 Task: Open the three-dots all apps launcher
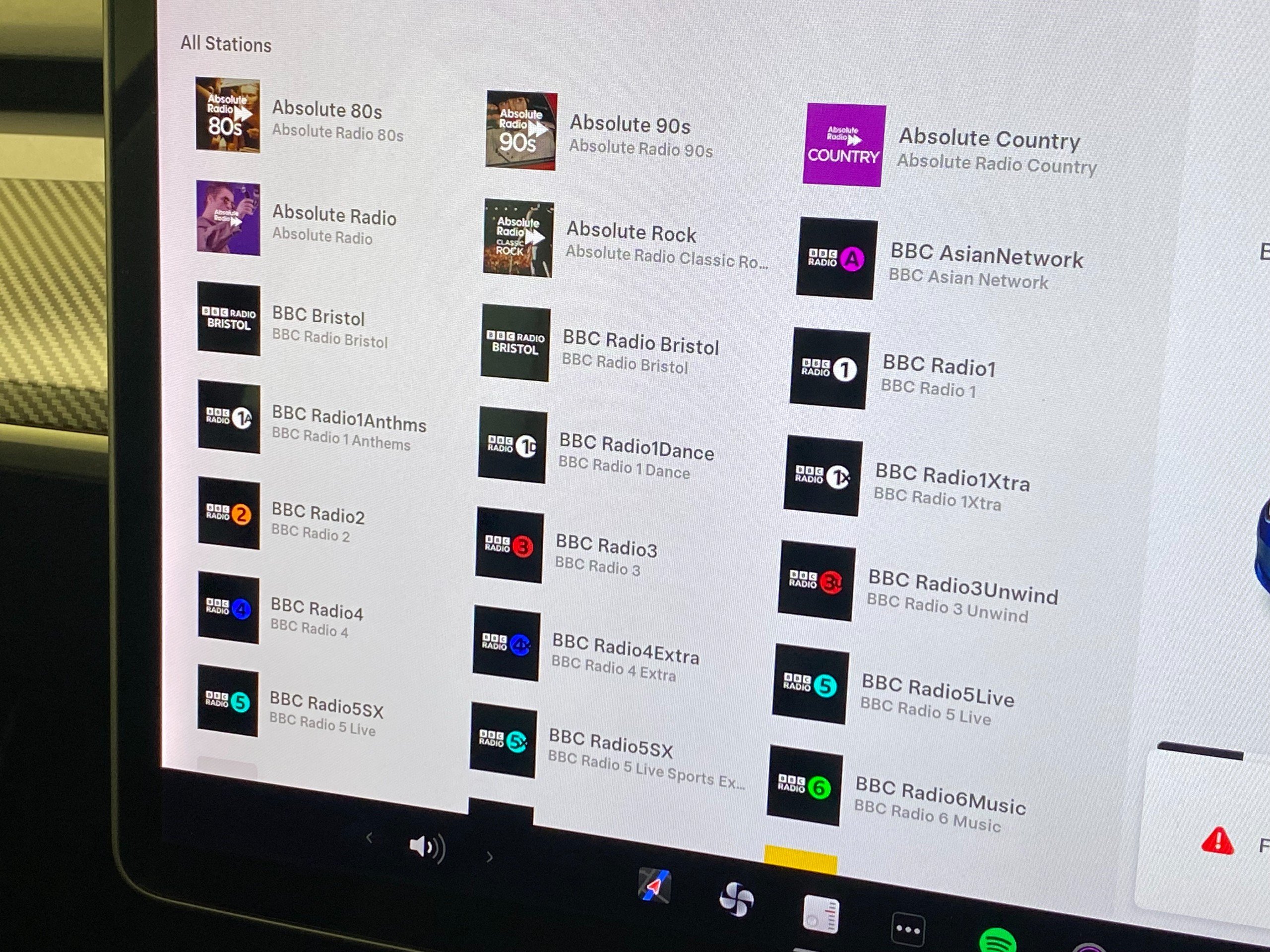click(x=908, y=929)
